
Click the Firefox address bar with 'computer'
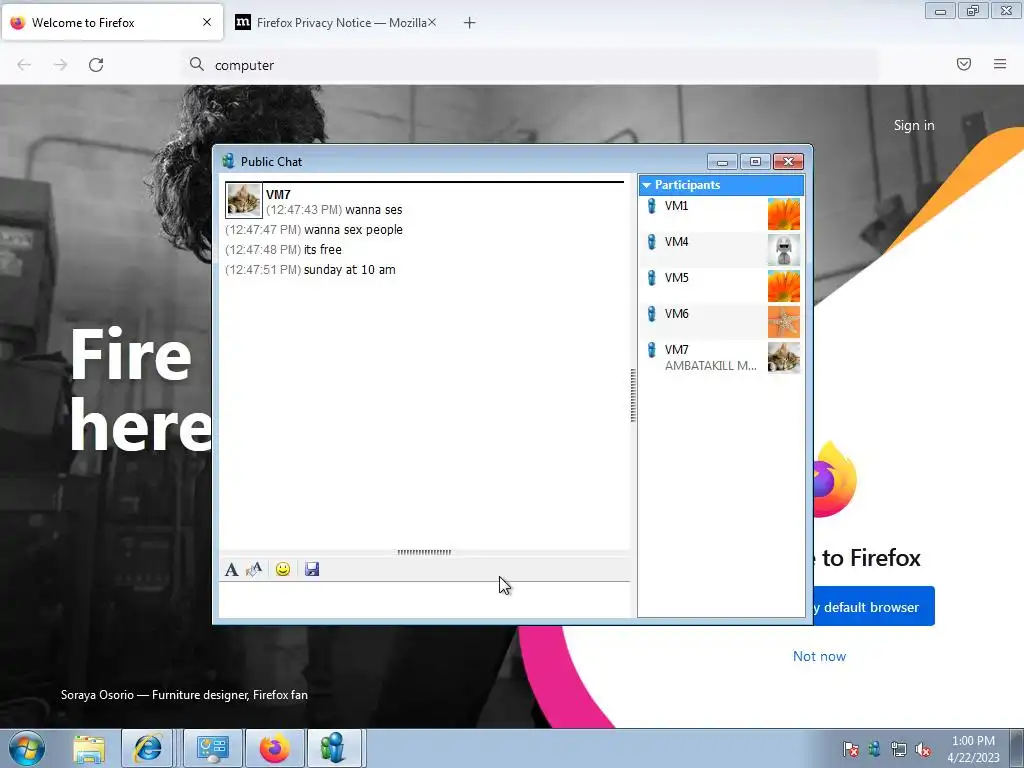coord(529,65)
